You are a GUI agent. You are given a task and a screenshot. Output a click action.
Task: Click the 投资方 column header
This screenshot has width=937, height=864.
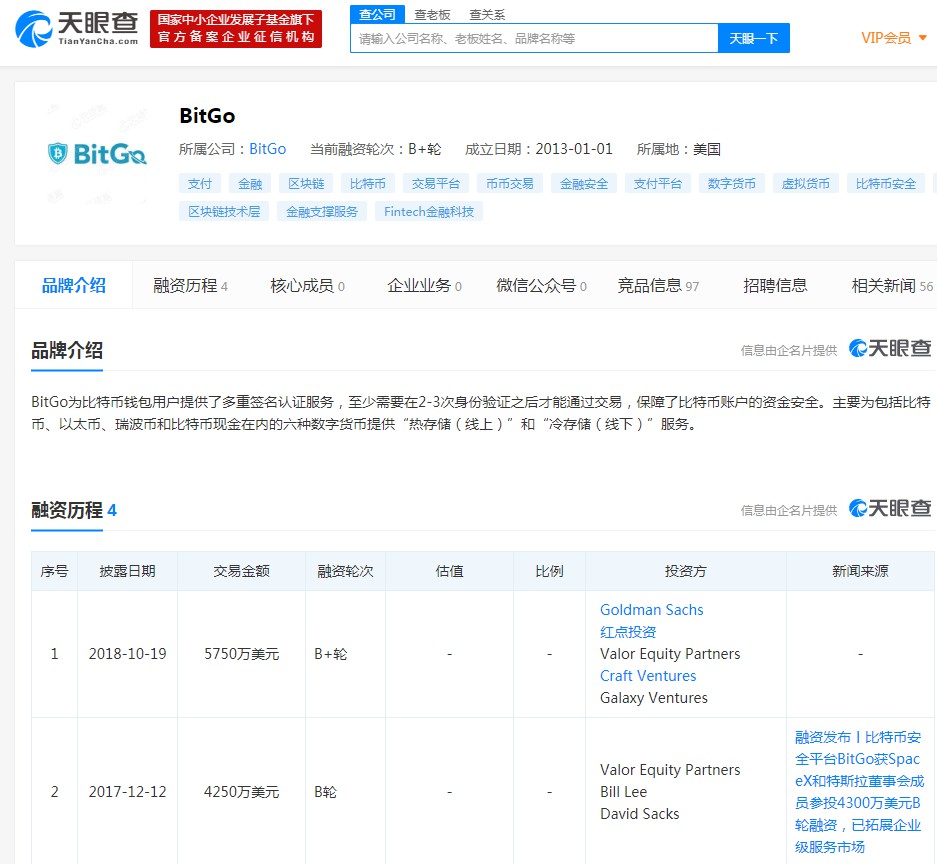tap(685, 571)
